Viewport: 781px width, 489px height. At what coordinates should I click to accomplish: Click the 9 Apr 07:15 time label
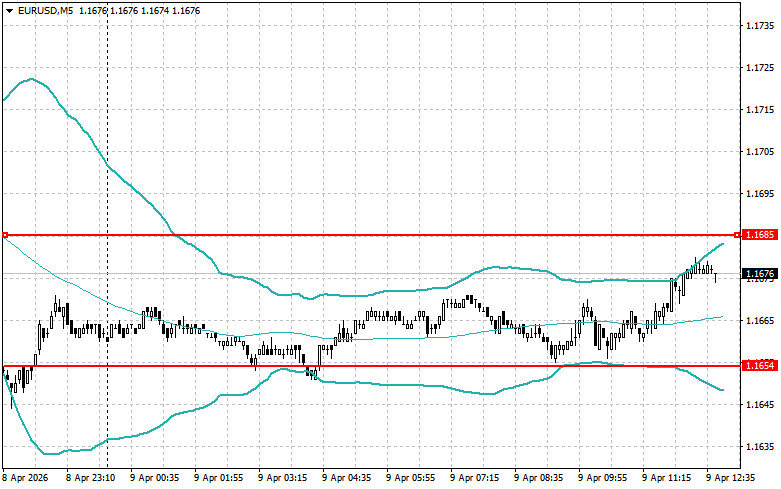[x=475, y=478]
